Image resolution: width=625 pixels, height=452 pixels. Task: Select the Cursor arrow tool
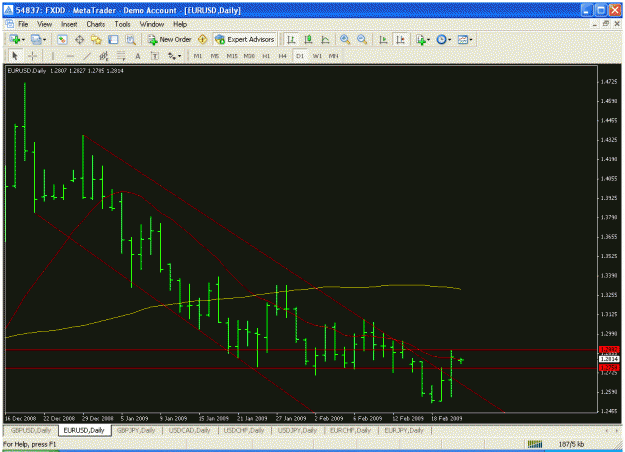click(15, 56)
